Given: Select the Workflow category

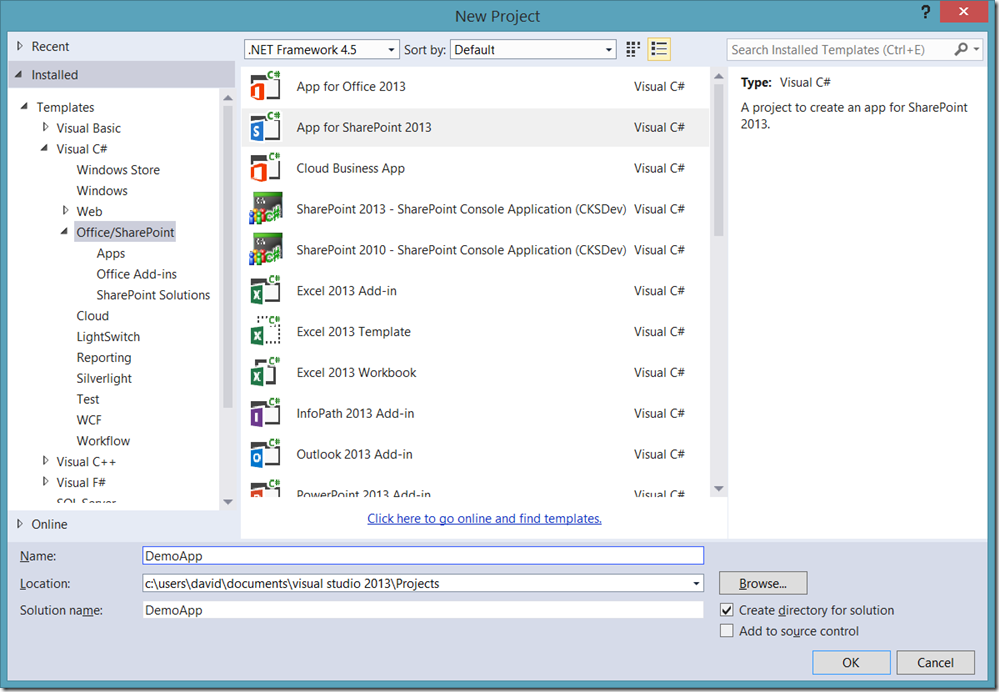Looking at the screenshot, I should tap(103, 441).
